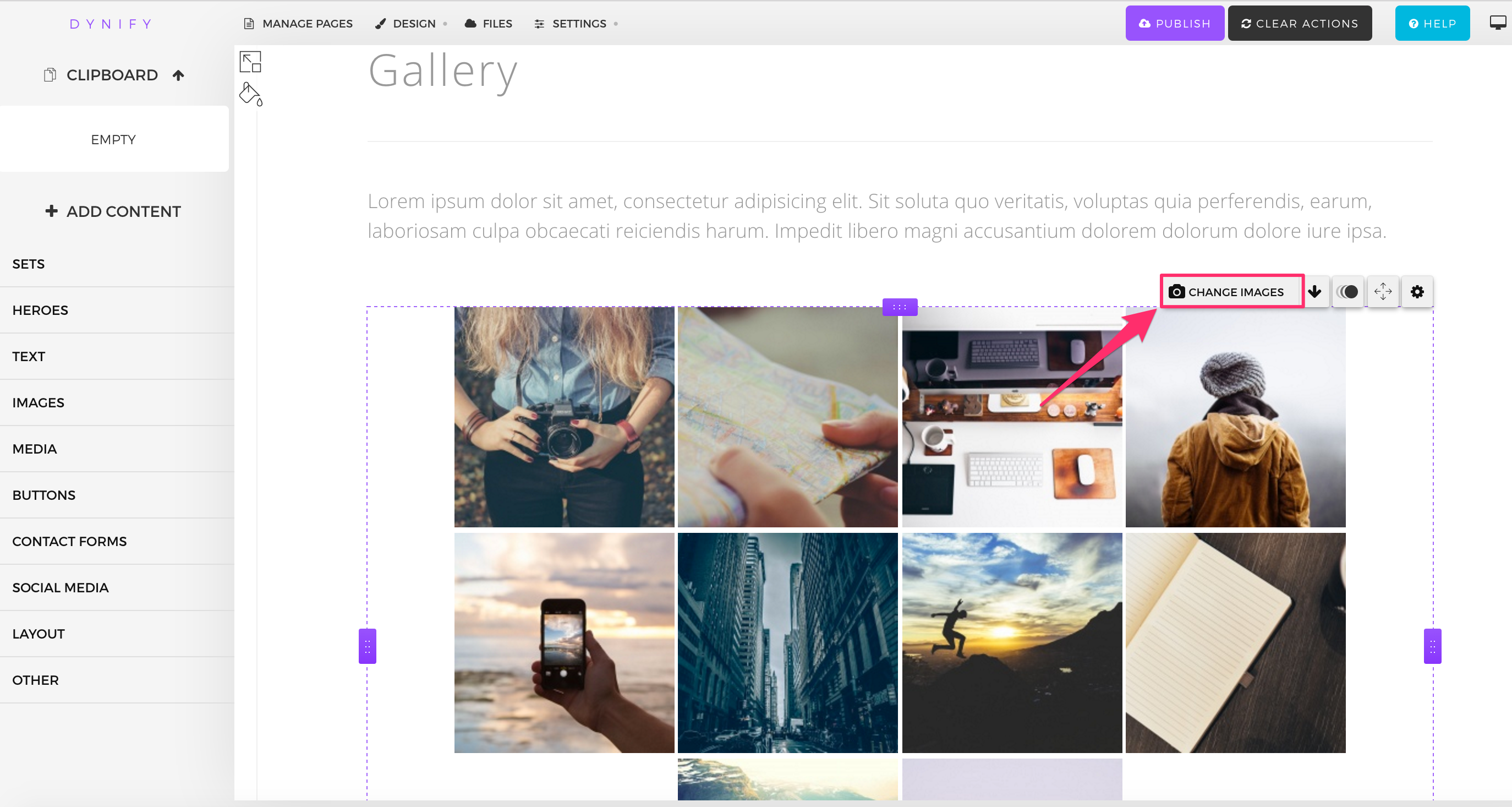1512x807 pixels.
Task: Toggle the gallery on/off switch
Action: pyautogui.click(x=1347, y=291)
